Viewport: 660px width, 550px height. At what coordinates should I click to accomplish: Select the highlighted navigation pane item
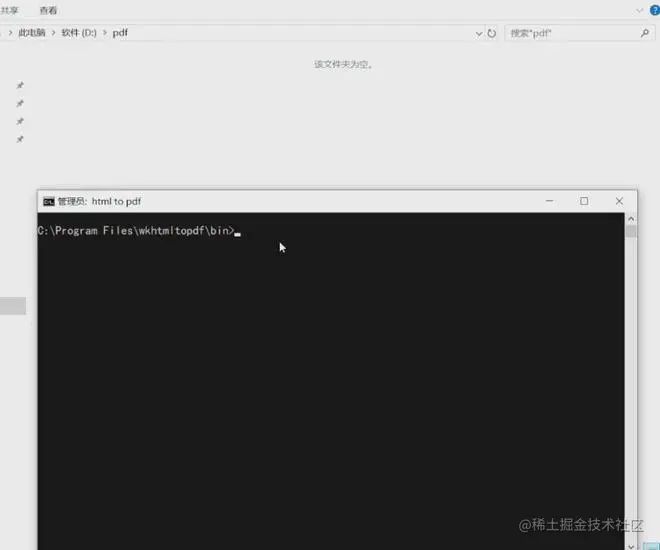[x=13, y=306]
